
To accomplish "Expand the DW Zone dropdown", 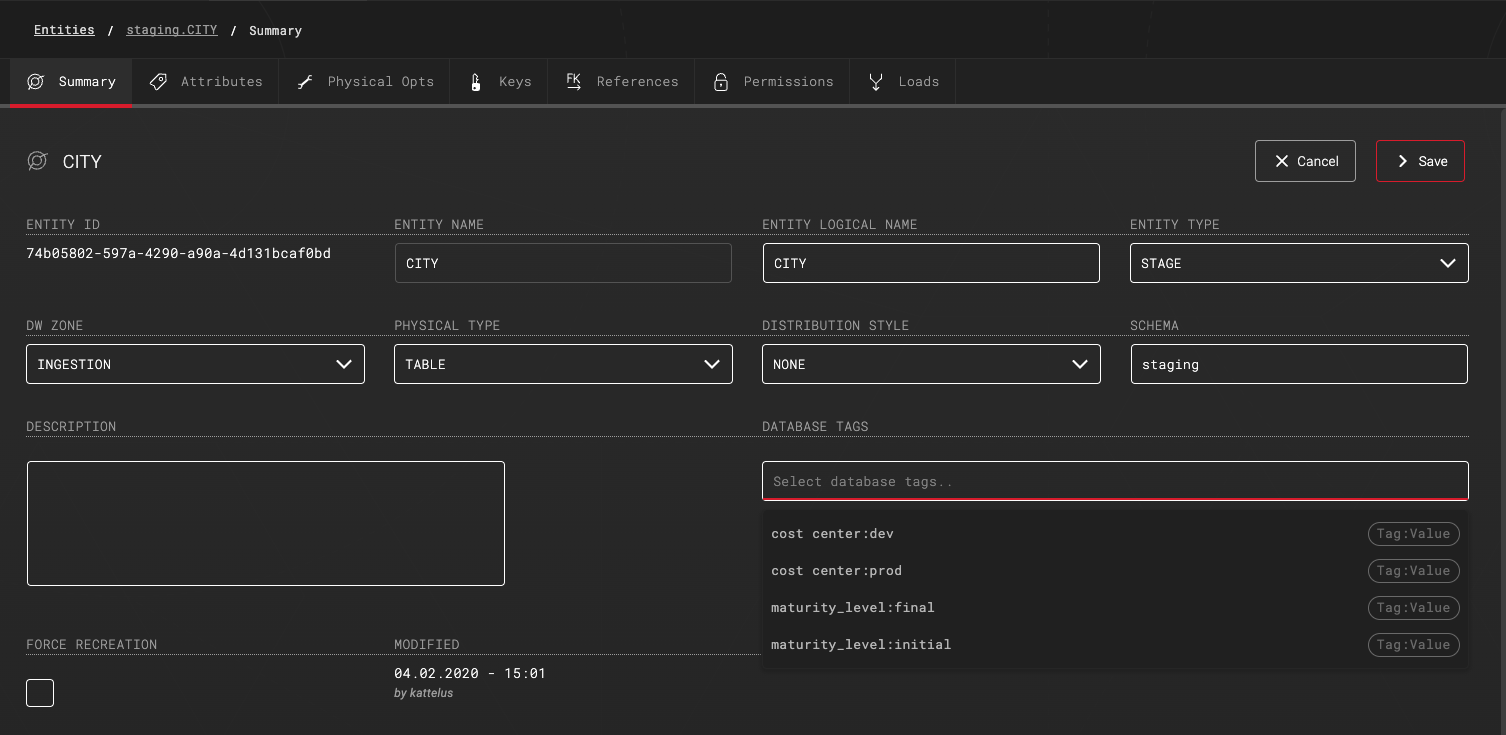I will [195, 365].
